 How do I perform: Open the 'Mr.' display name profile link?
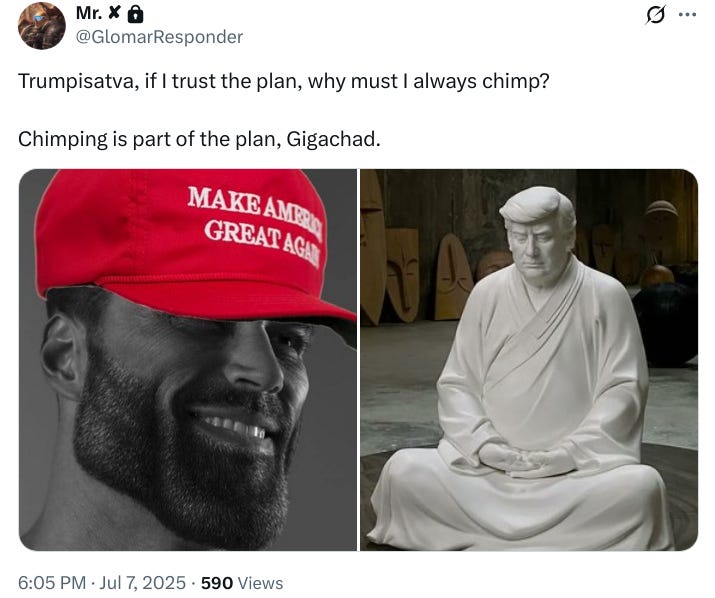pyautogui.click(x=89, y=14)
